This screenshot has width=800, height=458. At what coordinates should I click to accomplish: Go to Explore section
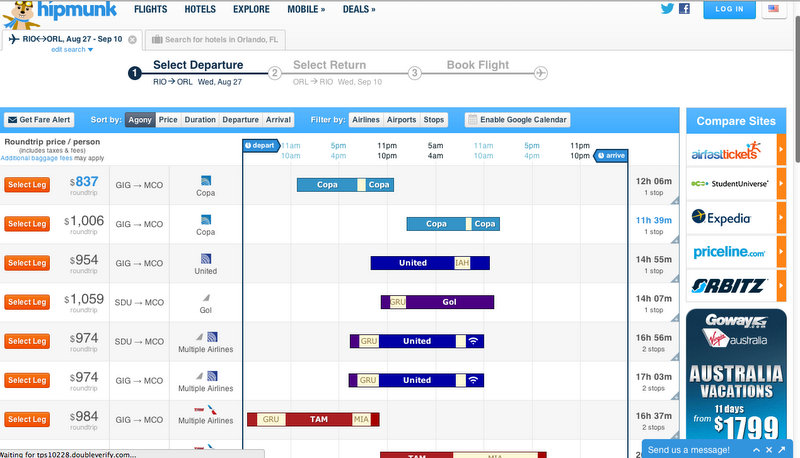click(251, 9)
